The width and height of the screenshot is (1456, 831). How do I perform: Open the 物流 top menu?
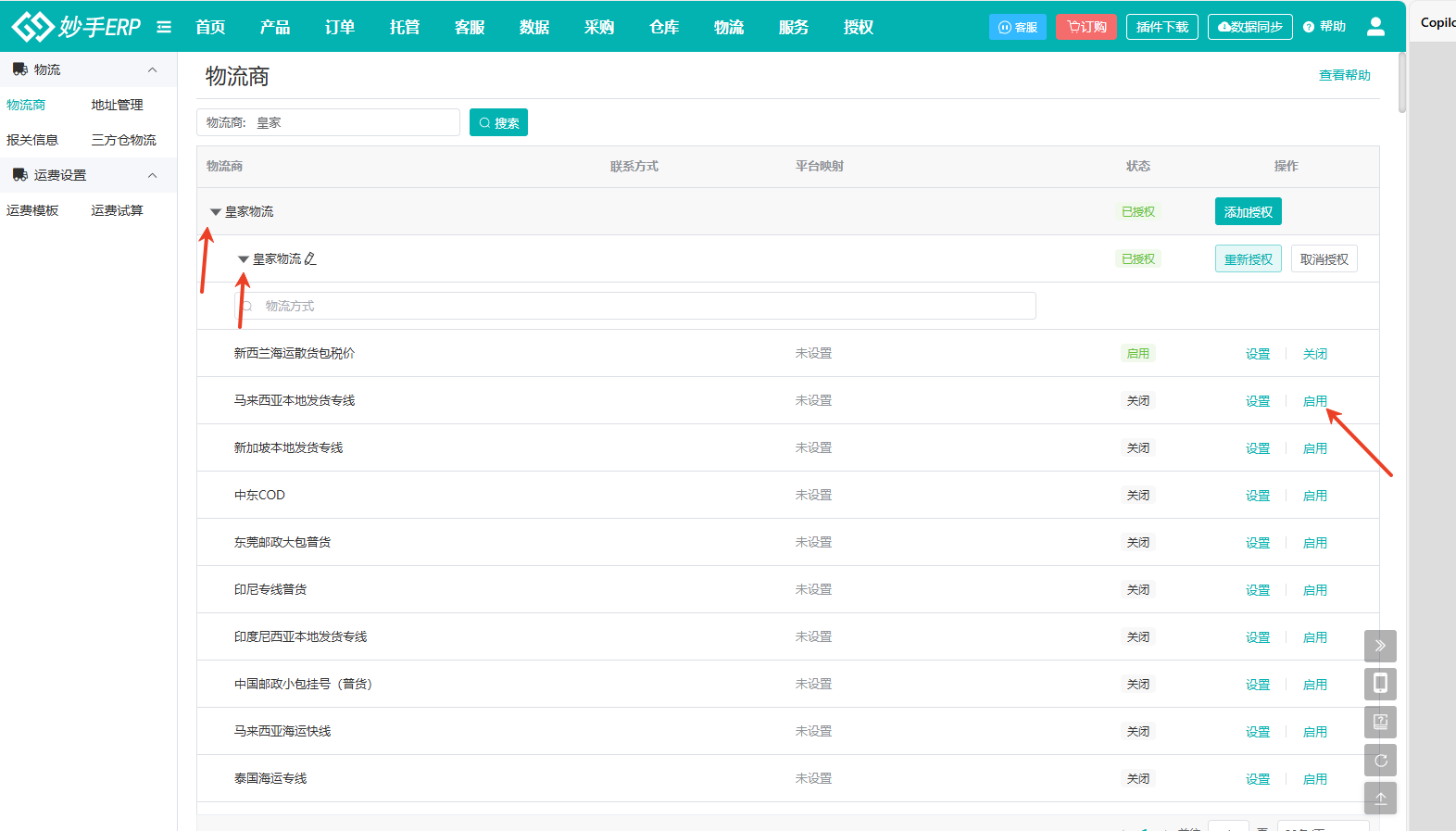[x=729, y=27]
